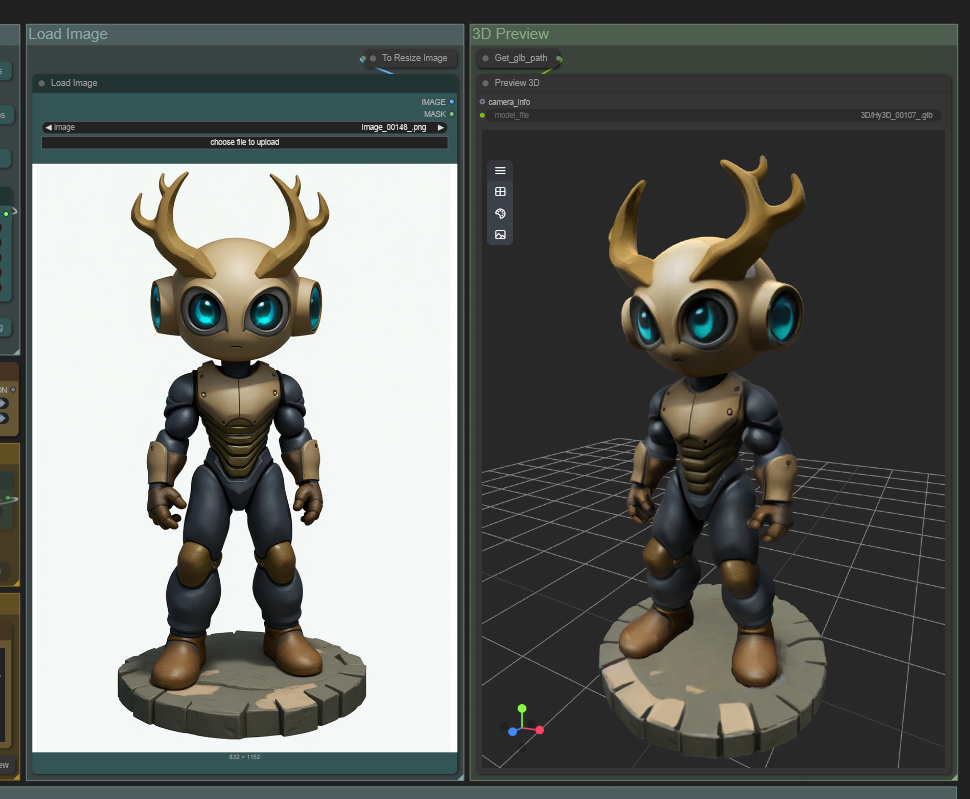The height and width of the screenshot is (799, 970).
Task: Click the loaded character image thumbnail
Action: 244,457
